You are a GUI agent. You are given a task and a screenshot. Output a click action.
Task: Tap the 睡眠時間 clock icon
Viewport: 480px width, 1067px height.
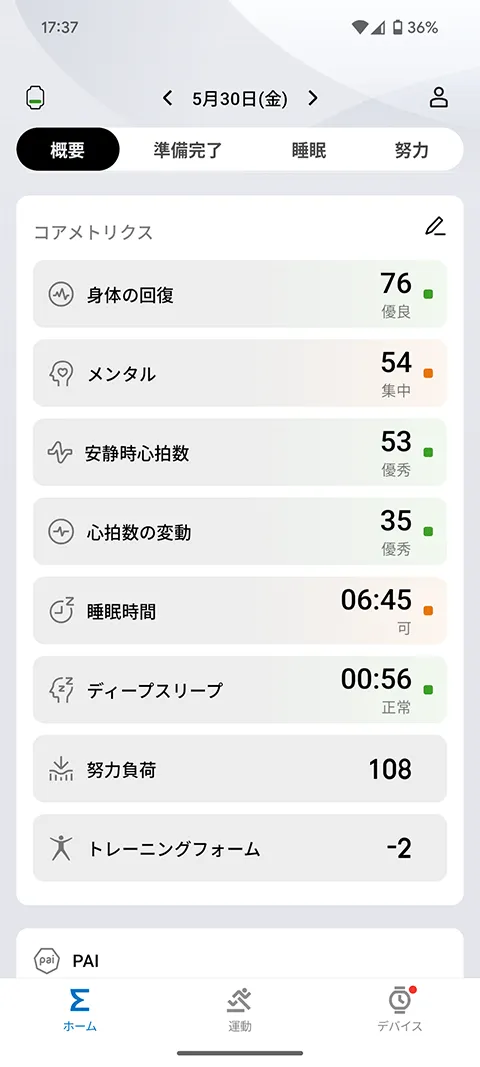(x=61, y=611)
